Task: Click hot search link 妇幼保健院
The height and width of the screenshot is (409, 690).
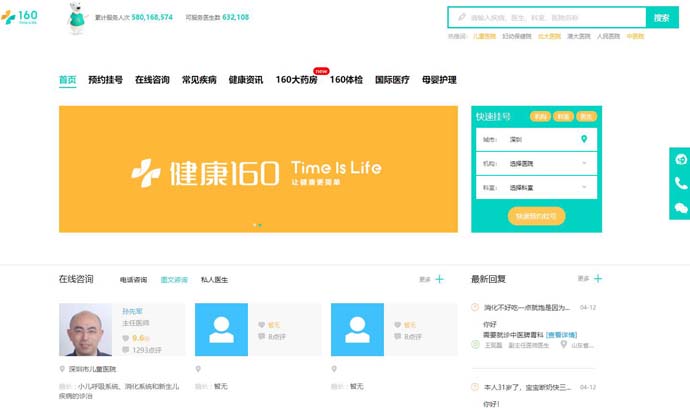Action: point(517,36)
